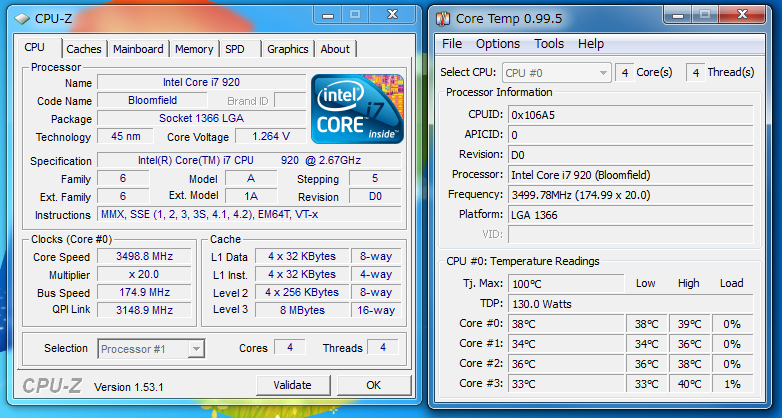Click the Version 1.53.1 label

(129, 387)
